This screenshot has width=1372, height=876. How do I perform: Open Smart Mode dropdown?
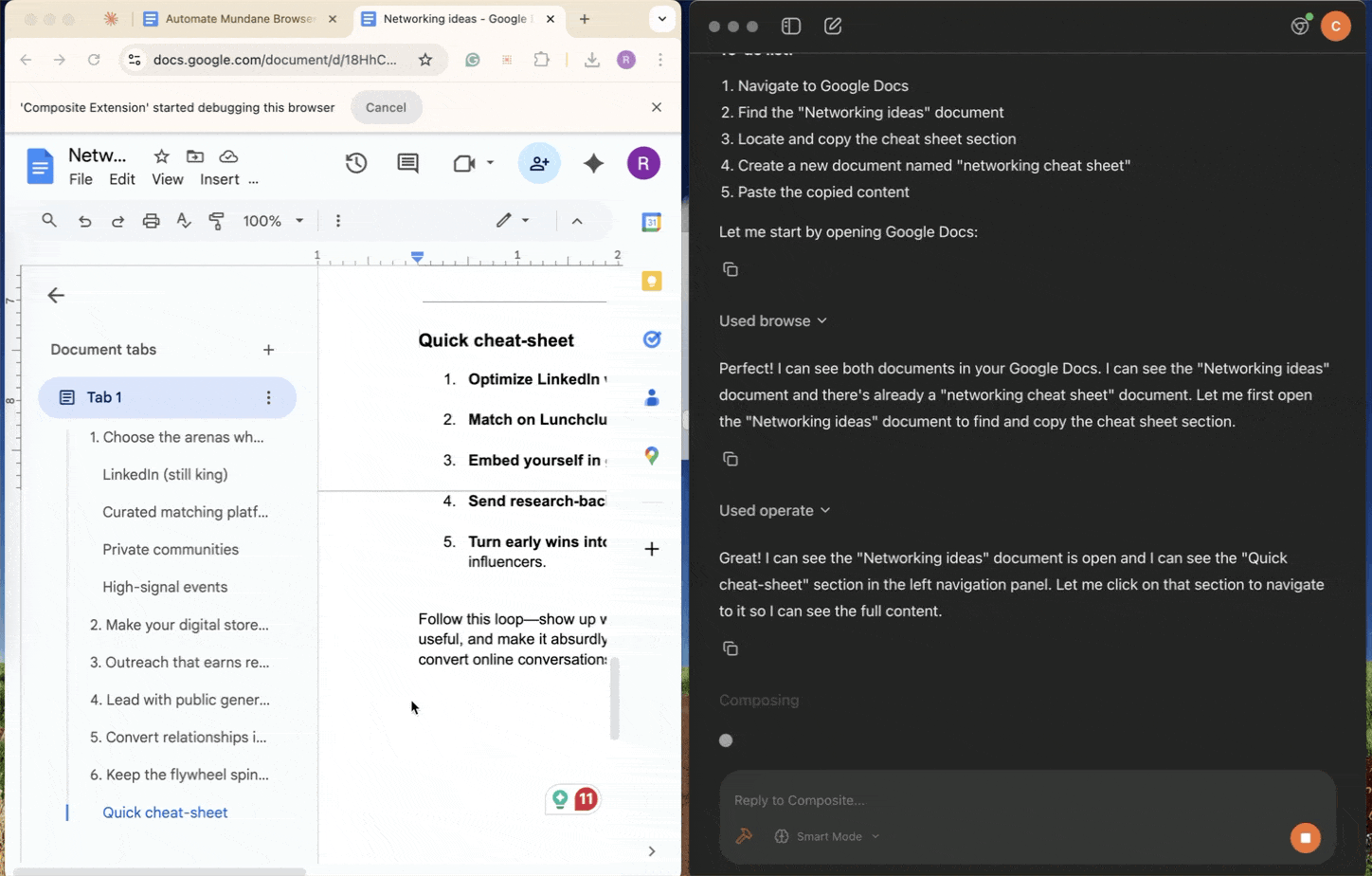[x=827, y=836]
